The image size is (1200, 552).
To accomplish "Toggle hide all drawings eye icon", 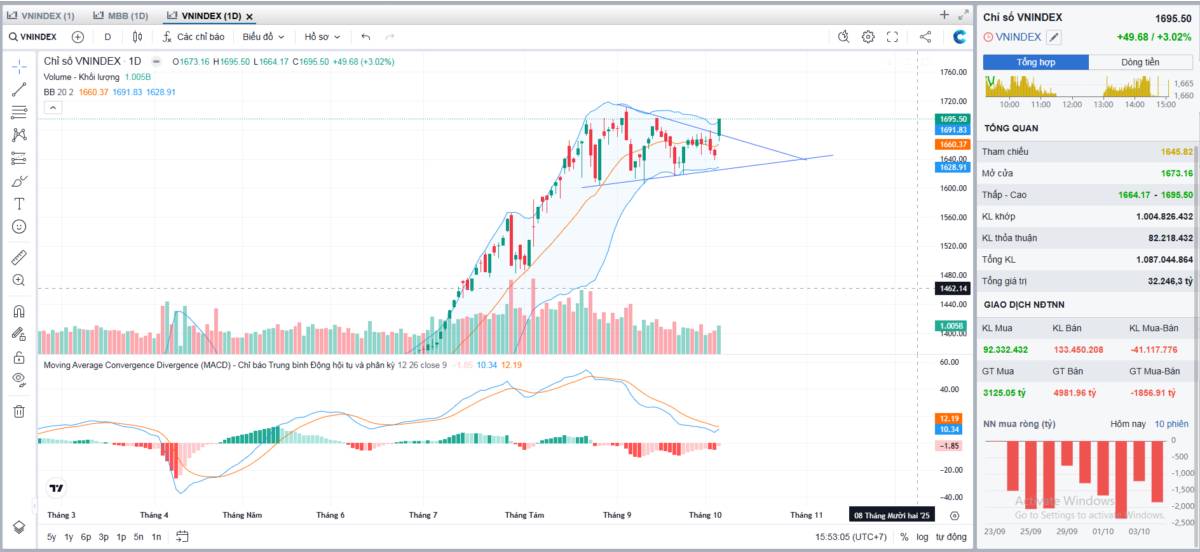I will tap(19, 380).
